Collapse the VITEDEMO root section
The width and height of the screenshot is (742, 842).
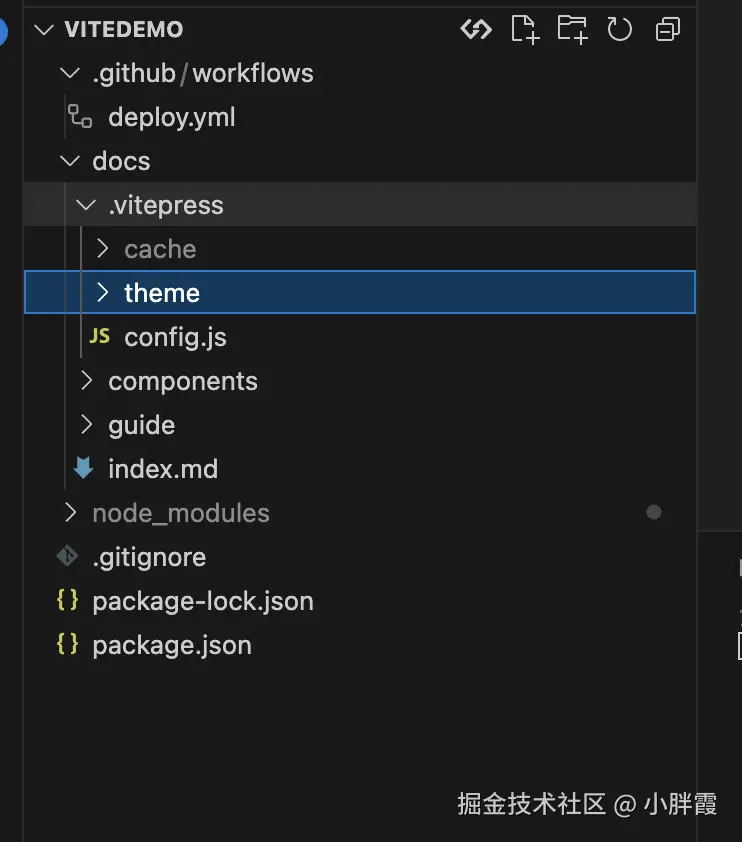tap(44, 29)
